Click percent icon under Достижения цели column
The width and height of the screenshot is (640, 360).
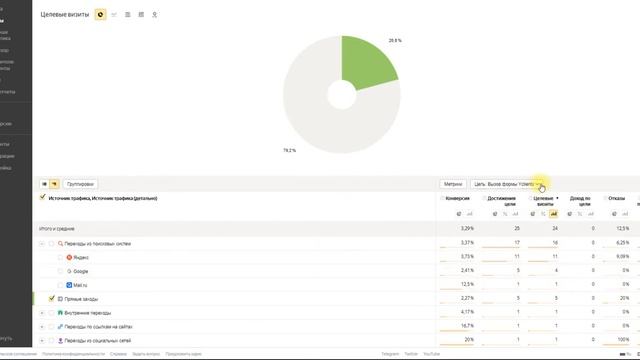tap(505, 214)
